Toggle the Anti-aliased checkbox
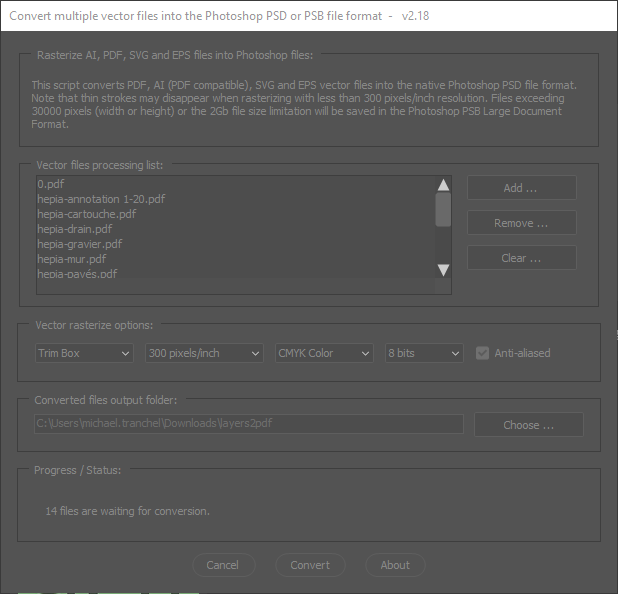The image size is (618, 594). click(483, 353)
